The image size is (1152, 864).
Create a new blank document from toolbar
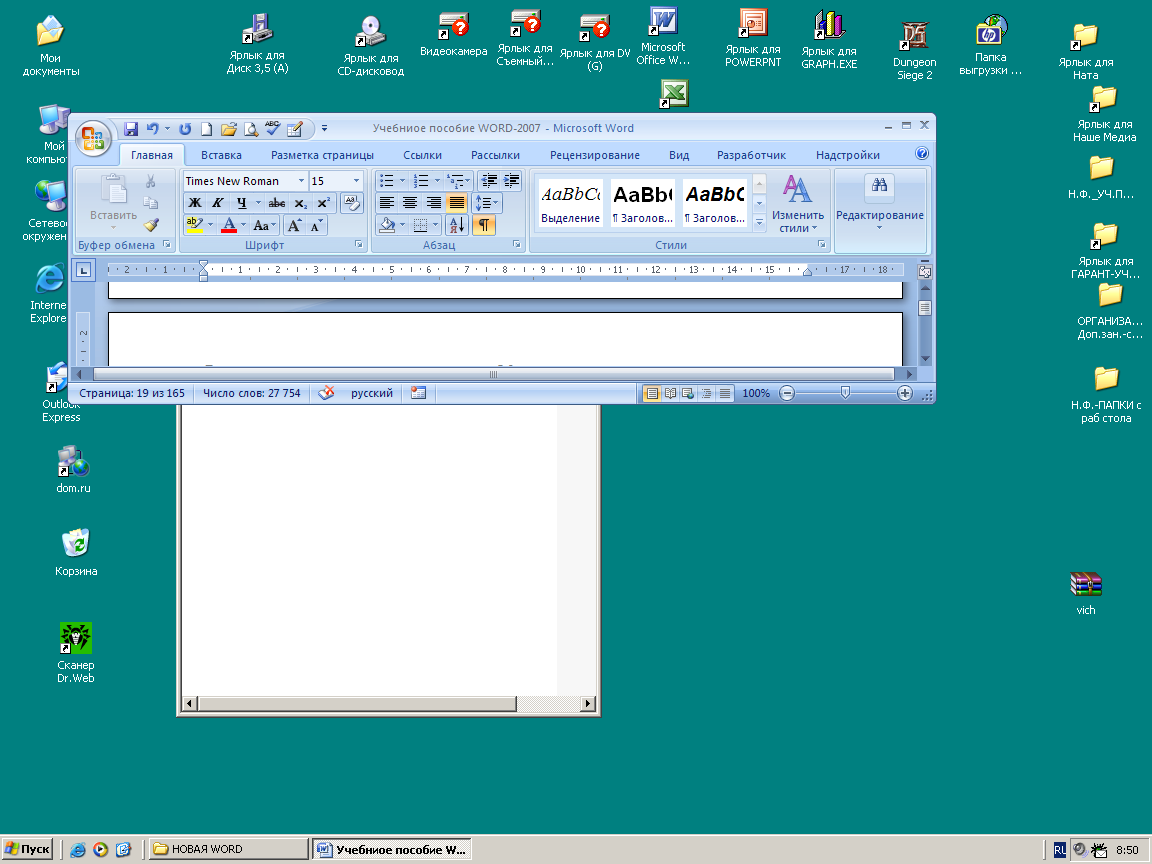point(206,129)
